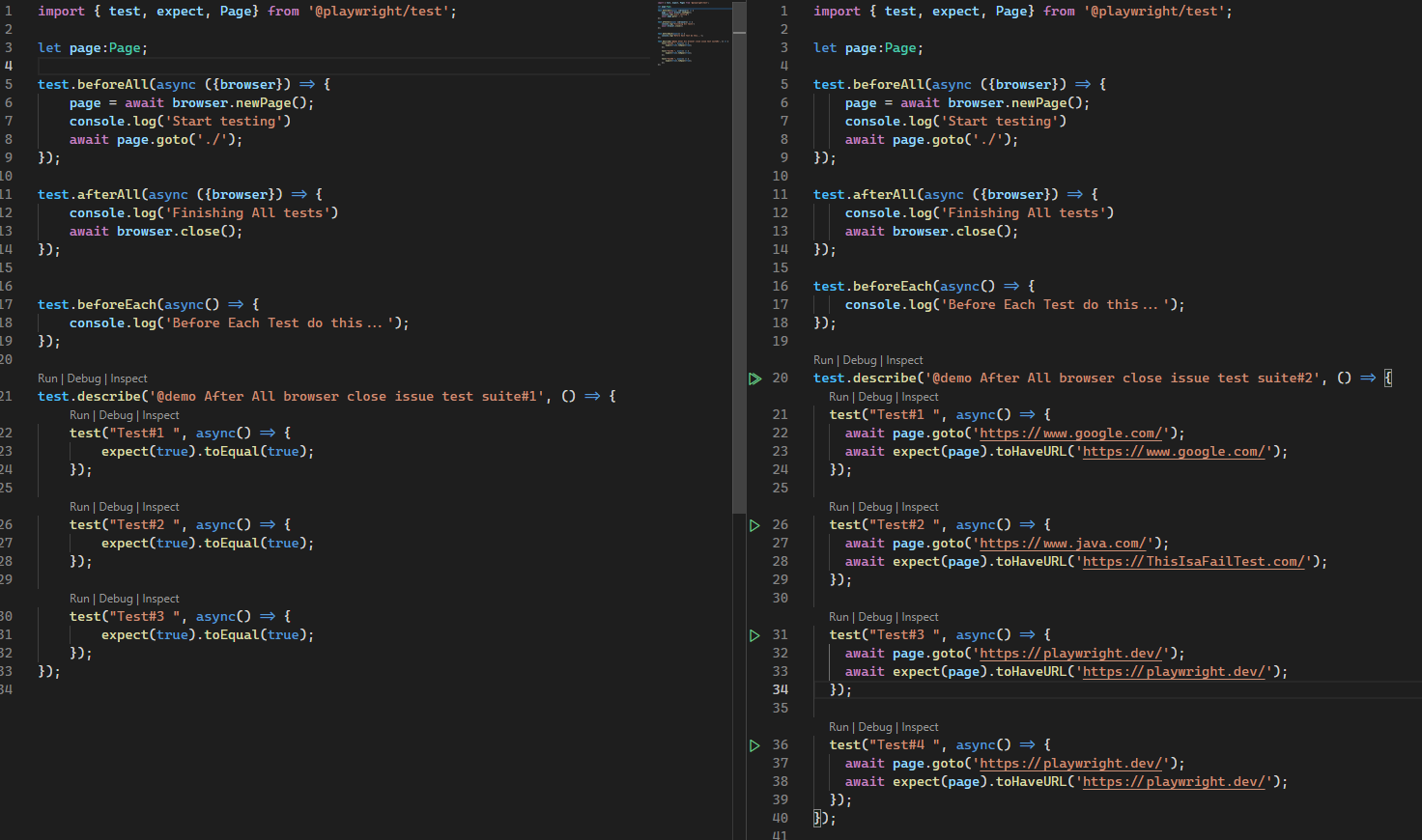1422x840 pixels.
Task: Click Inspect above the suite#1 describe block
Action: (128, 378)
